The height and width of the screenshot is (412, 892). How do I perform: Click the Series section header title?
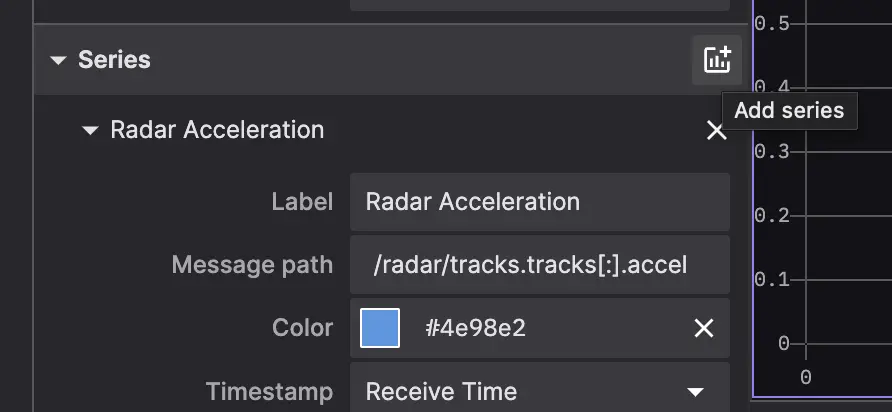click(114, 60)
